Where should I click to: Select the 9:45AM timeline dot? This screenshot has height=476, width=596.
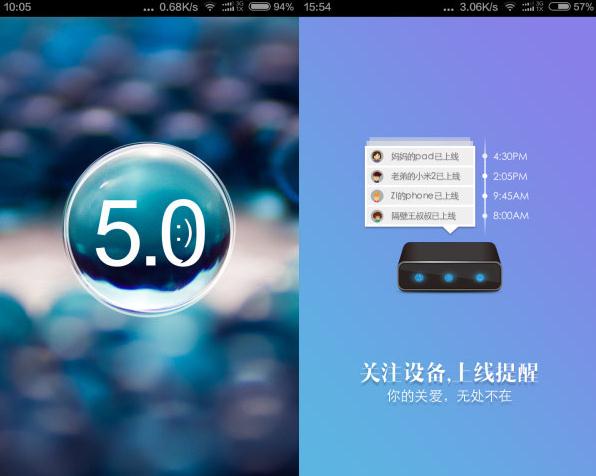[485, 196]
